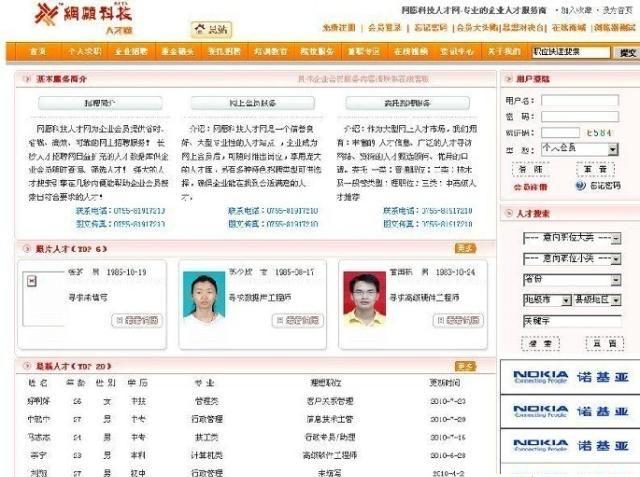Screen dimensions: 640x477
Task: Click the 重置 button in the login panel
Action: click(x=596, y=169)
